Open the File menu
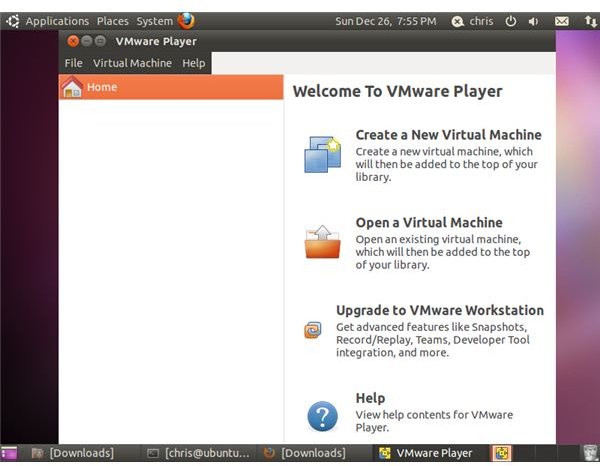The width and height of the screenshot is (600, 466). point(73,63)
